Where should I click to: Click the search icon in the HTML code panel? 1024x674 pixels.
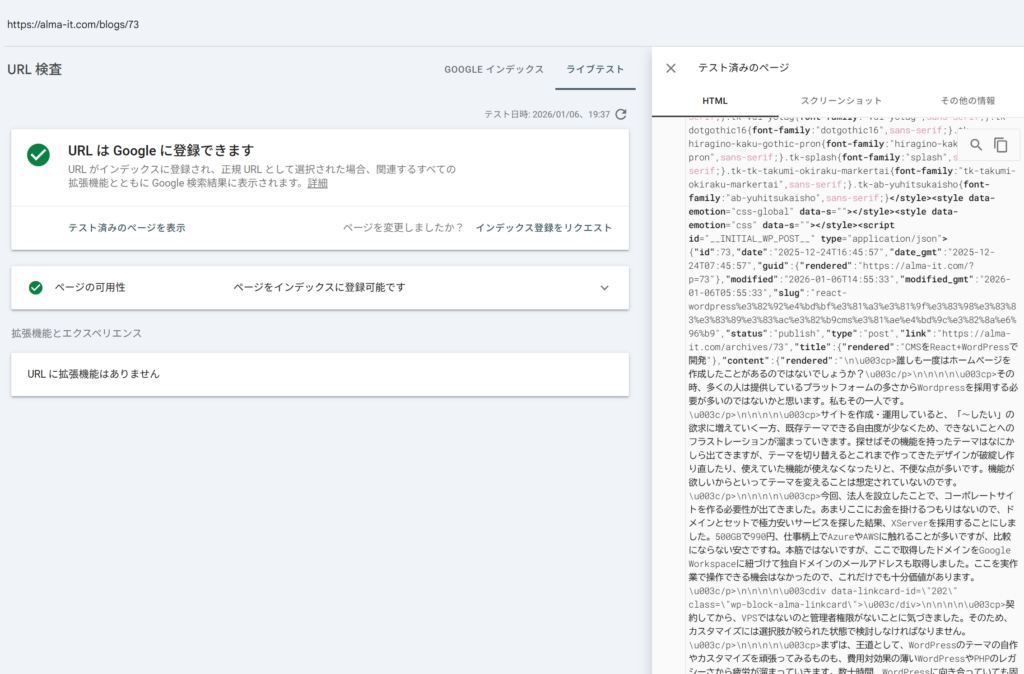976,145
